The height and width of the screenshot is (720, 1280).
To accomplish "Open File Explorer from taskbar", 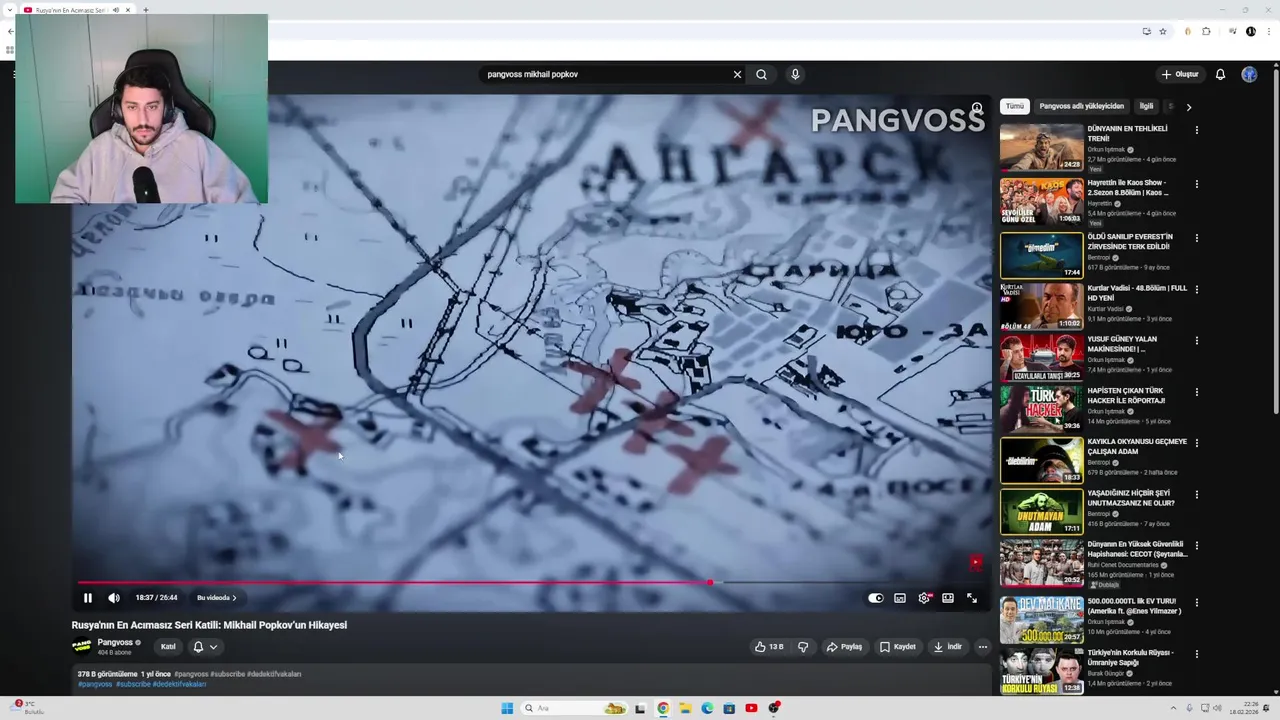I will pos(685,708).
